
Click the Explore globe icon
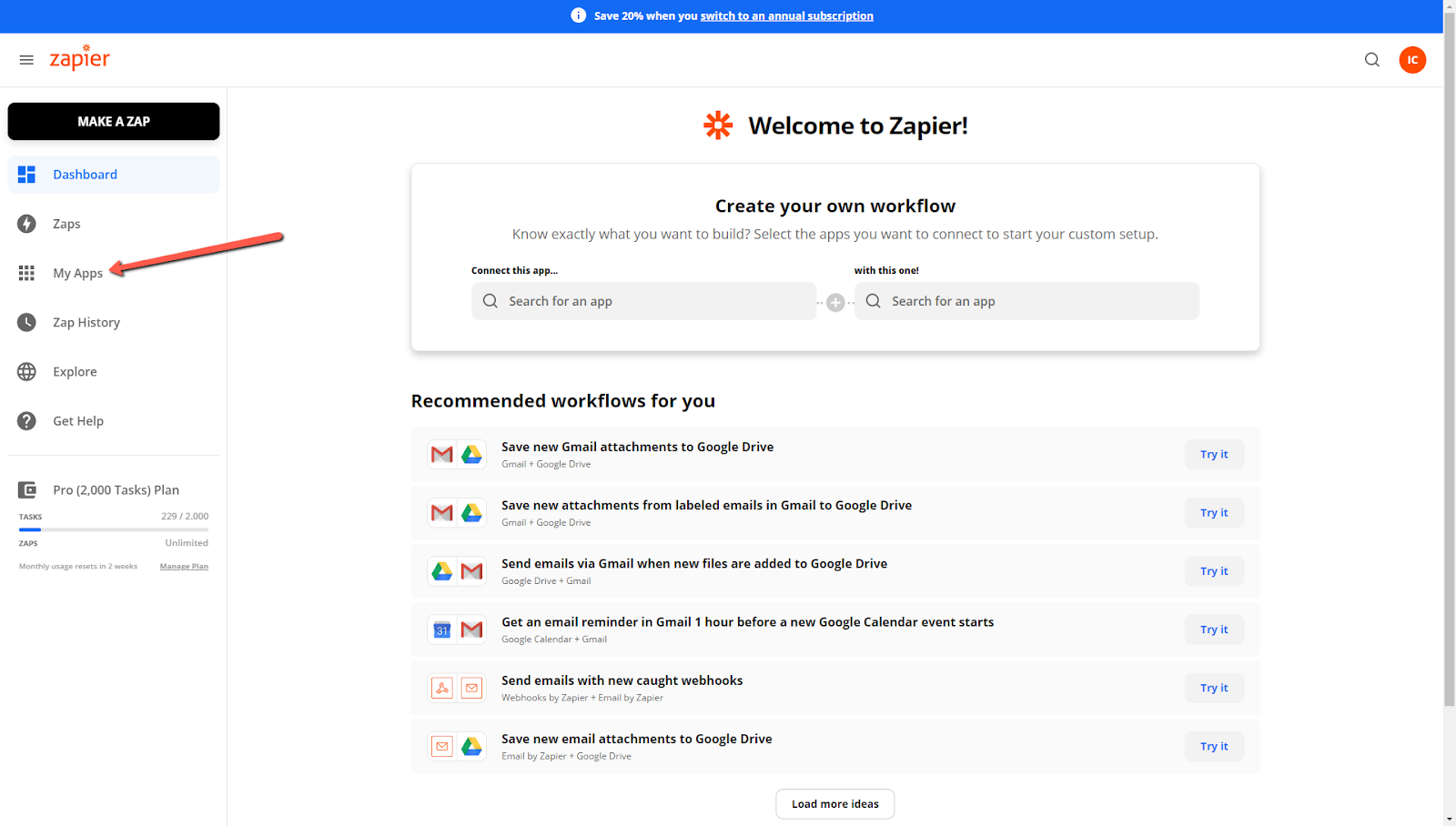pos(26,371)
